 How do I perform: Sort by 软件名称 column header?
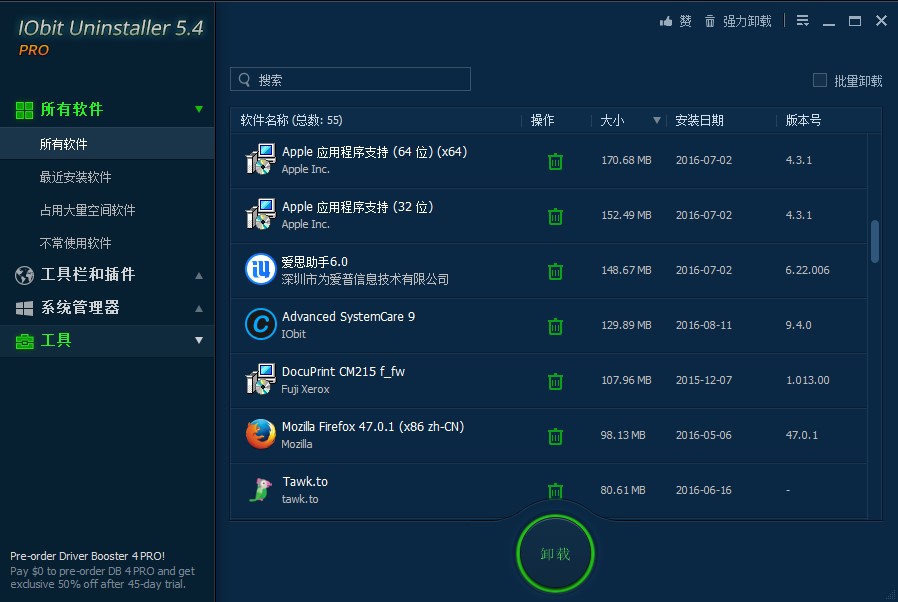click(x=292, y=120)
